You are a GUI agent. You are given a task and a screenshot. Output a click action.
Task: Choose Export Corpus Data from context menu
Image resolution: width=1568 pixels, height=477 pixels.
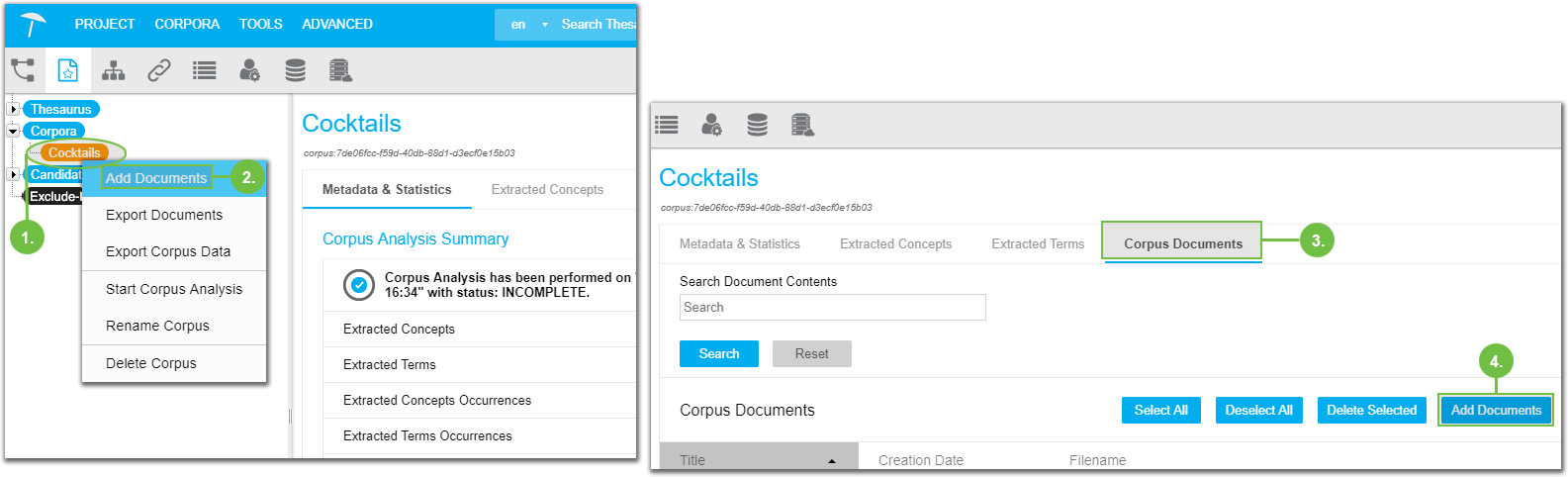[x=168, y=251]
